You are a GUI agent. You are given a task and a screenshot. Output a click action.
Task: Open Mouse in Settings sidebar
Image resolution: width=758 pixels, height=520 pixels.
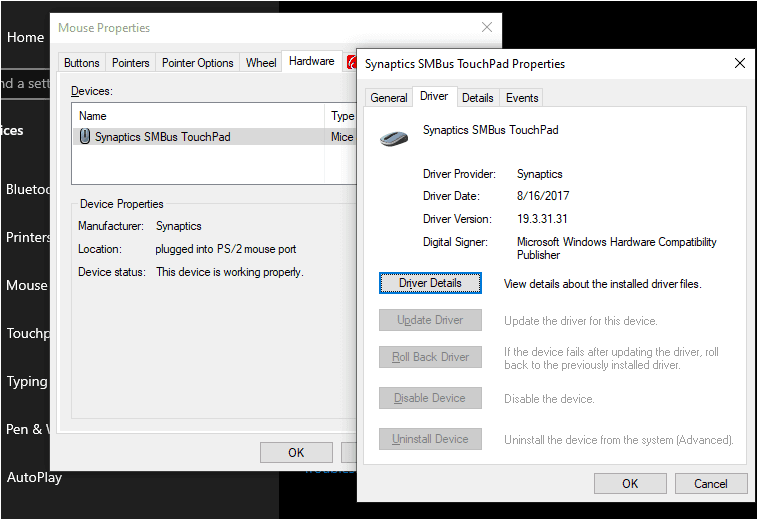point(27,285)
